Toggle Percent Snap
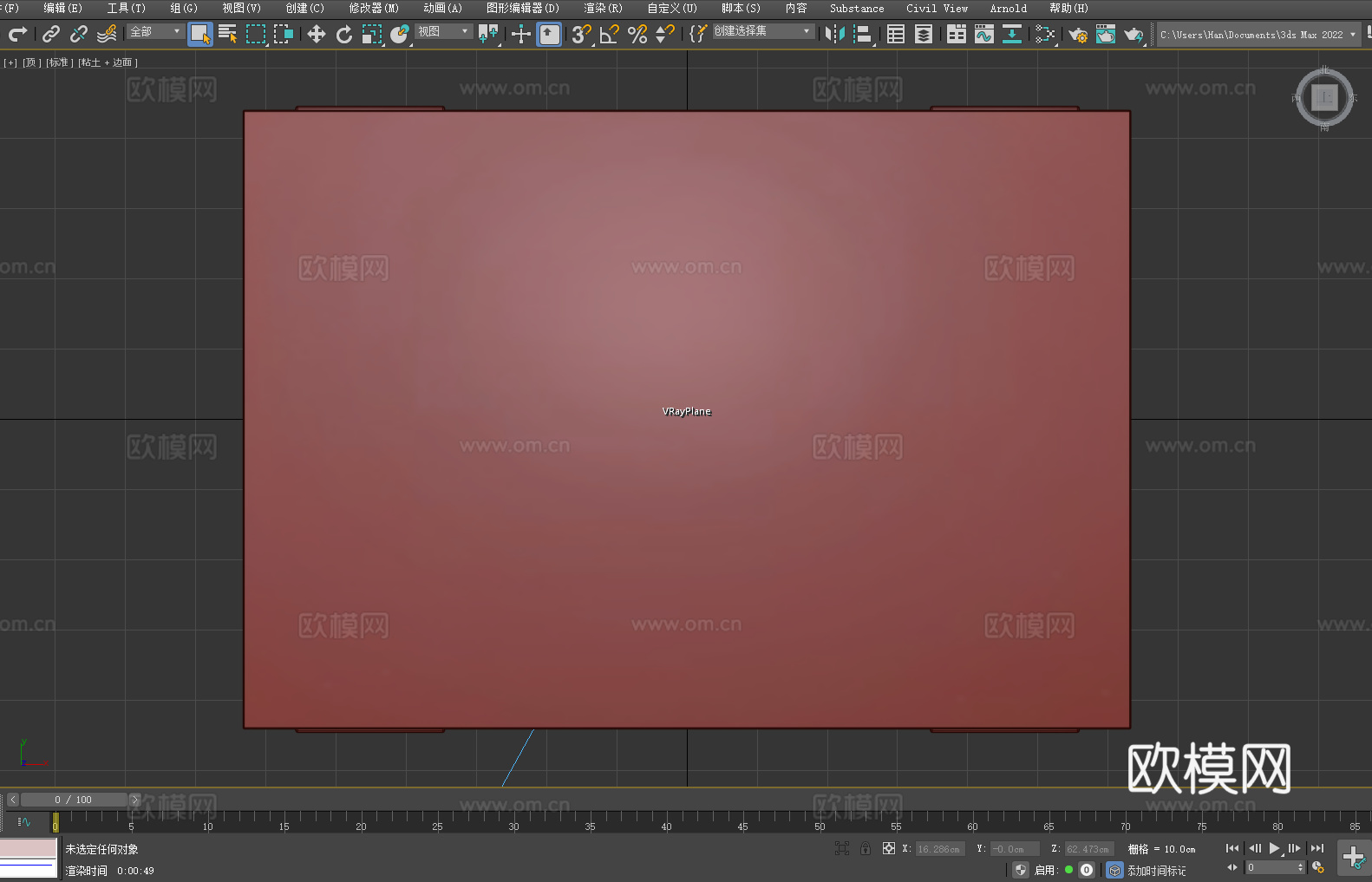Image resolution: width=1372 pixels, height=882 pixels. coord(637,34)
